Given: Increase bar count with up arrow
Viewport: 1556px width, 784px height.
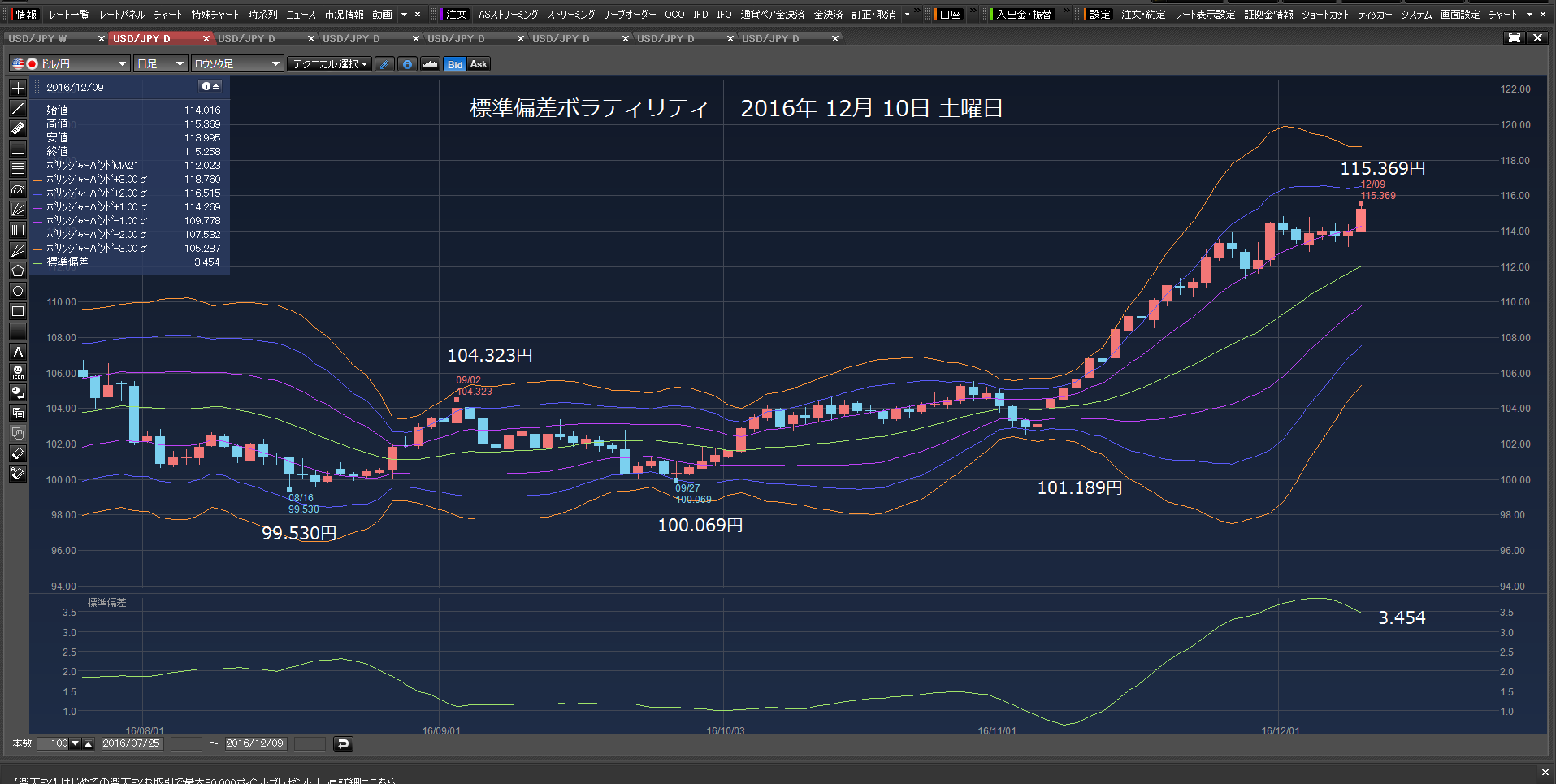Looking at the screenshot, I should coord(89,743).
